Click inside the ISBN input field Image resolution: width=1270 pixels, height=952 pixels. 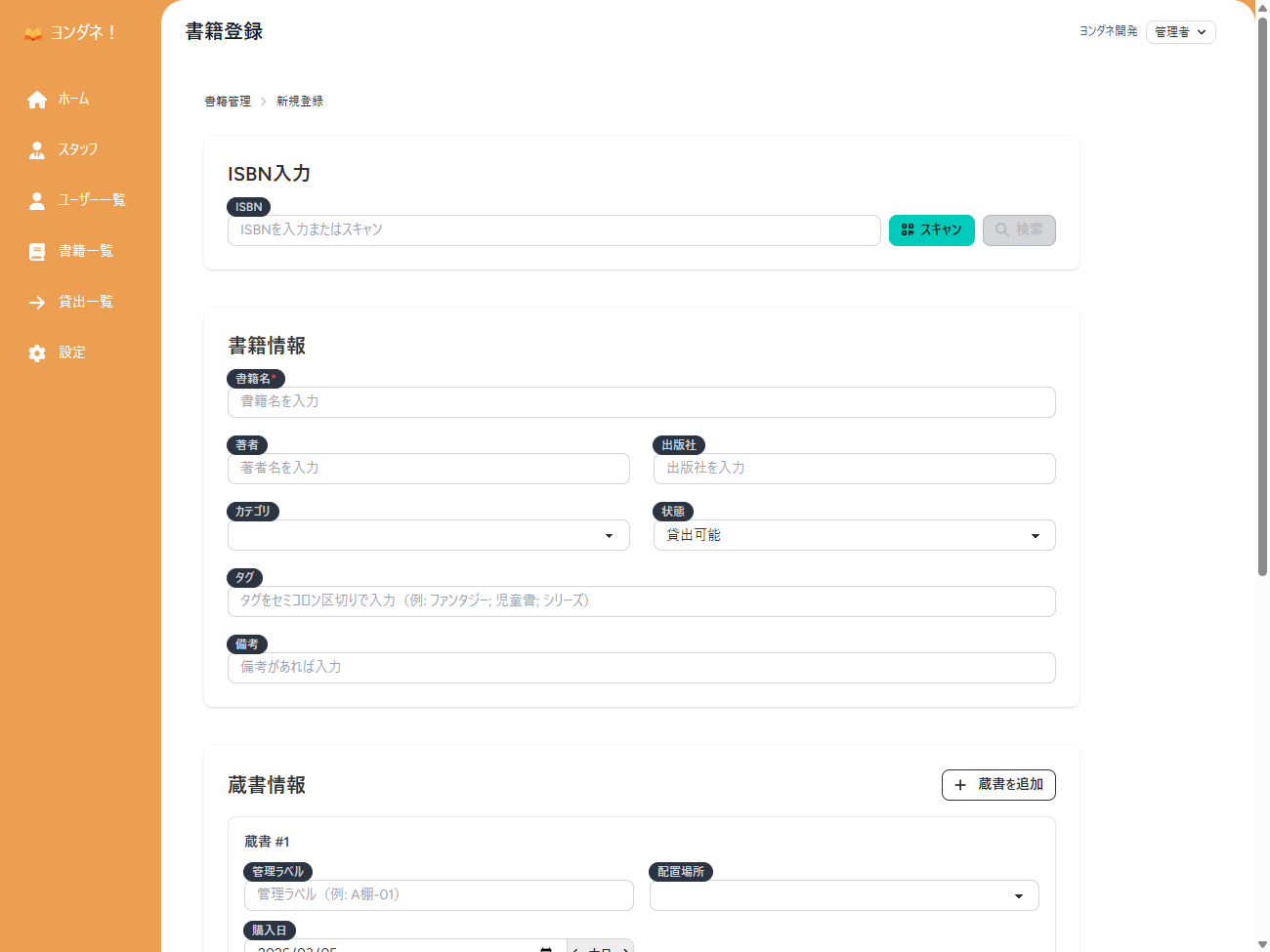click(x=552, y=229)
